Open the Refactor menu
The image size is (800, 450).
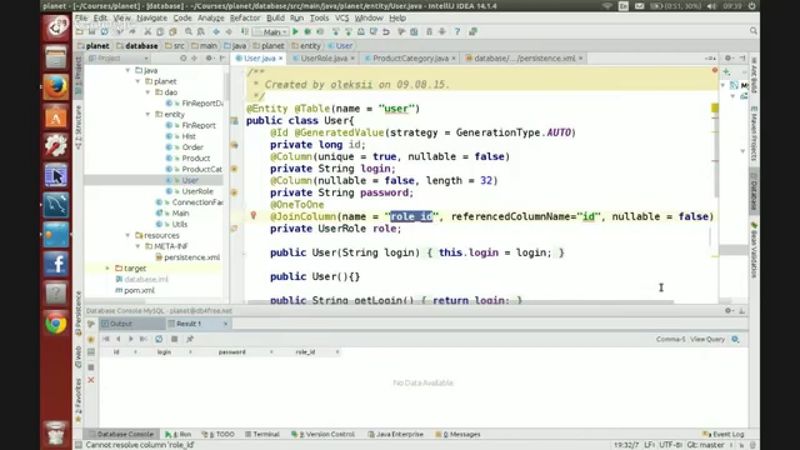[245, 18]
